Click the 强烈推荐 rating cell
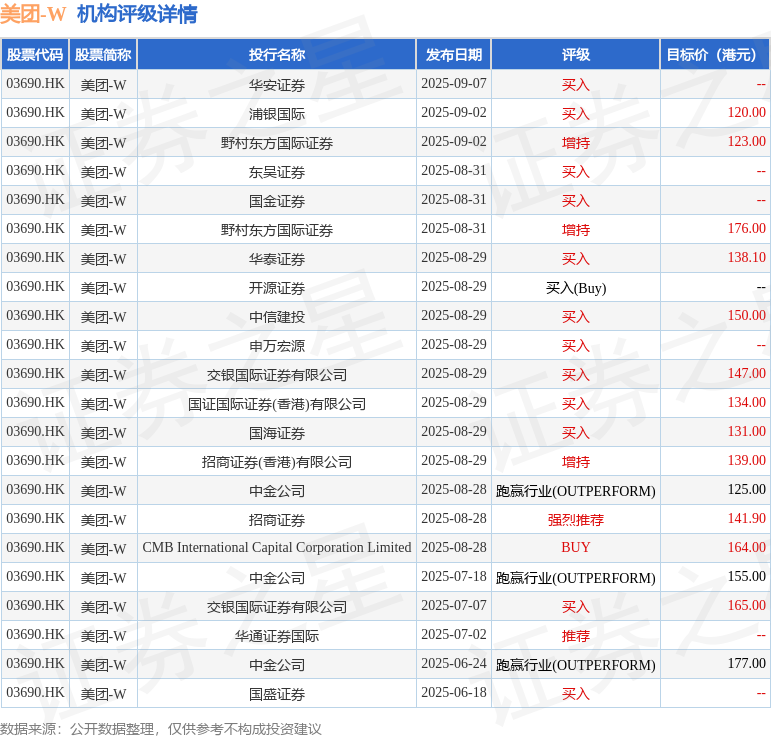 pos(576,520)
